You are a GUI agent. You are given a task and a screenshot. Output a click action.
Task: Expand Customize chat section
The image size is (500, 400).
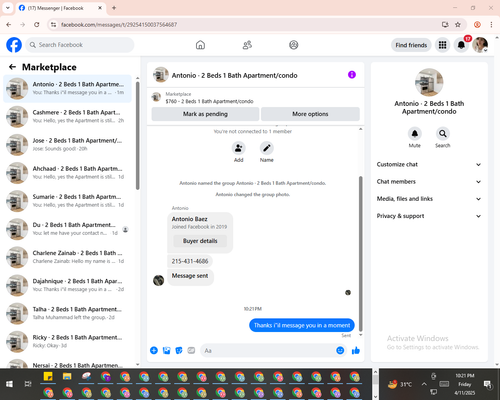tap(429, 164)
